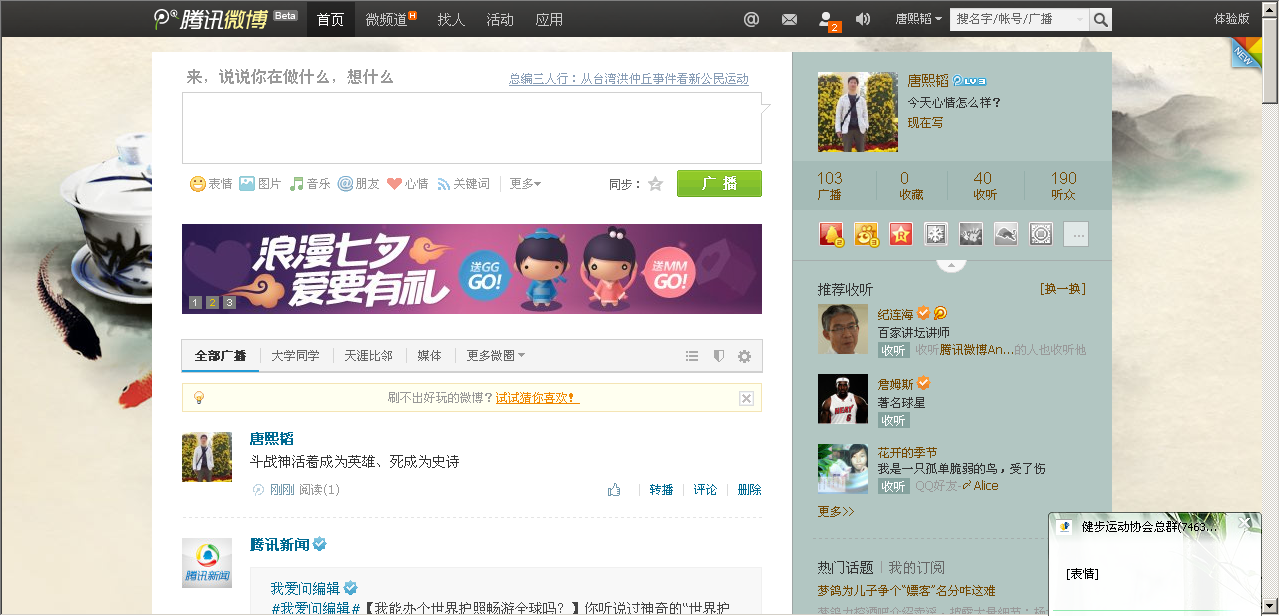Screen dimensions: 1280x616
Task: Open the private messages envelope icon
Action: pos(789,19)
